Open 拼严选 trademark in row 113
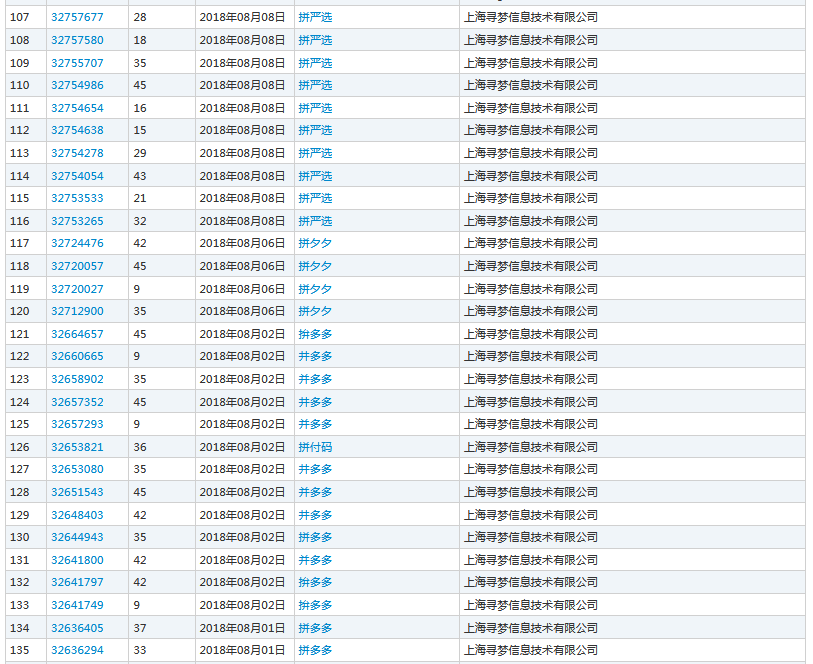Image resolution: width=813 pixels, height=664 pixels. (315, 153)
